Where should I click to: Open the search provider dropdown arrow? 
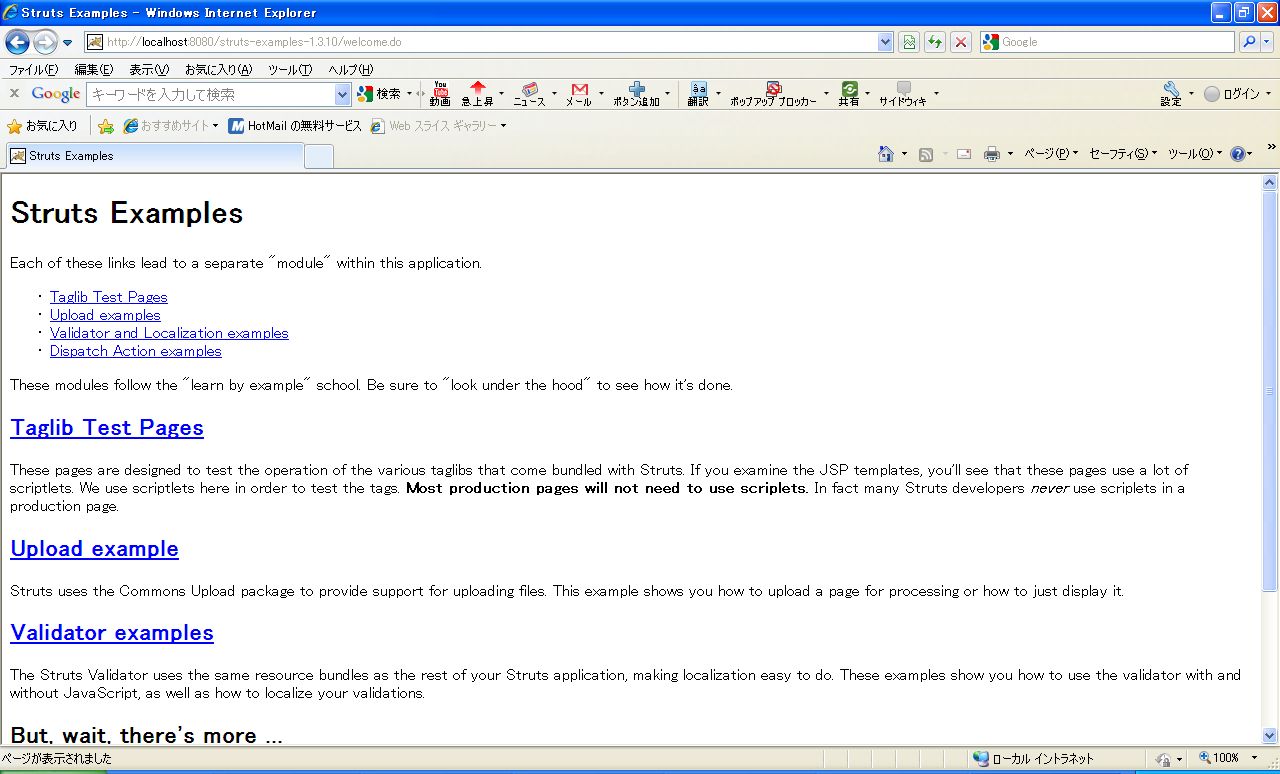tap(1268, 42)
